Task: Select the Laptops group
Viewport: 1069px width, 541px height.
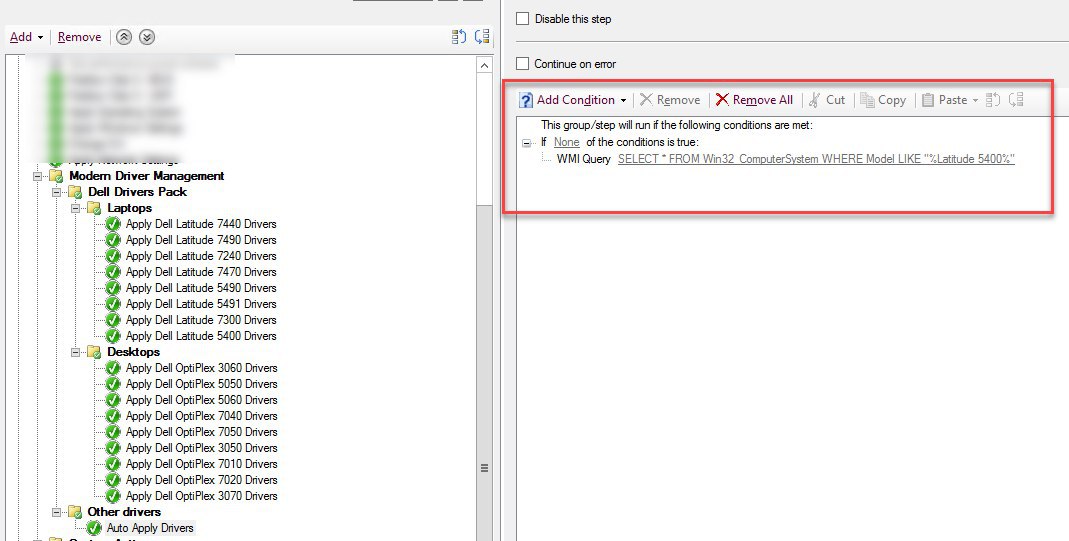Action: tap(130, 208)
